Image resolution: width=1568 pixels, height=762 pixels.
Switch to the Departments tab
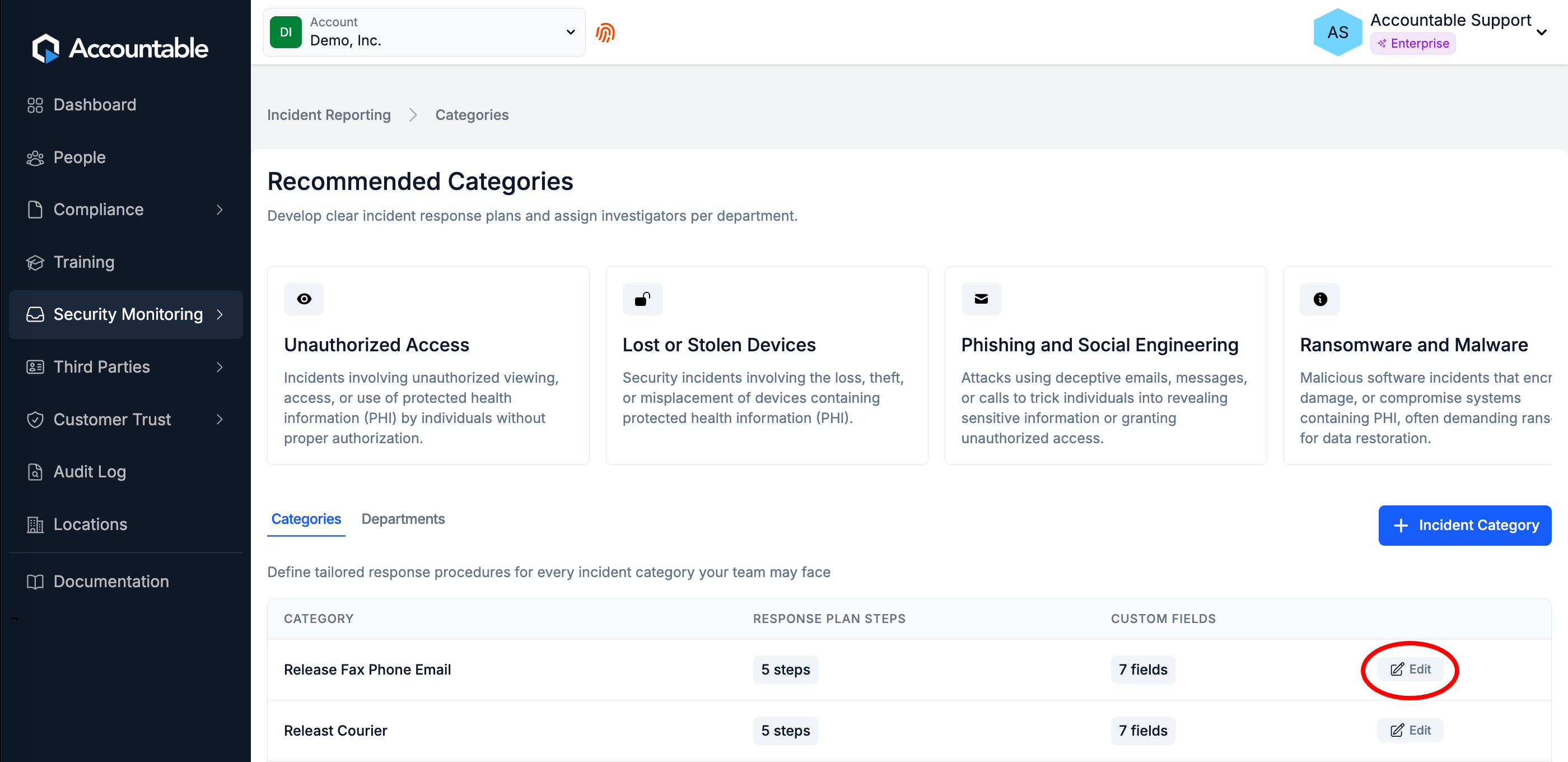[x=402, y=518]
